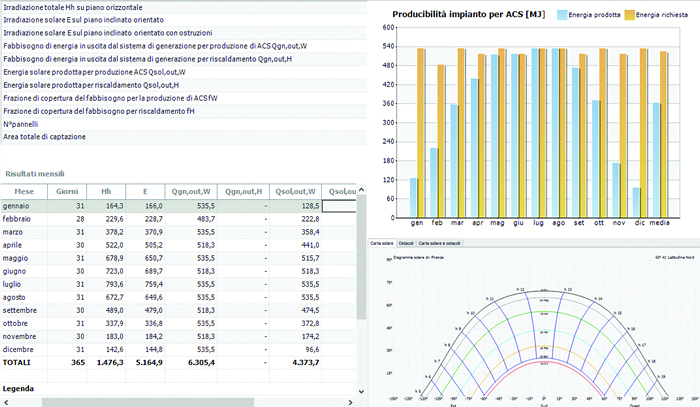Click the Qsol,out,W column header
Viewport: 700px width, 407px height.
point(296,190)
